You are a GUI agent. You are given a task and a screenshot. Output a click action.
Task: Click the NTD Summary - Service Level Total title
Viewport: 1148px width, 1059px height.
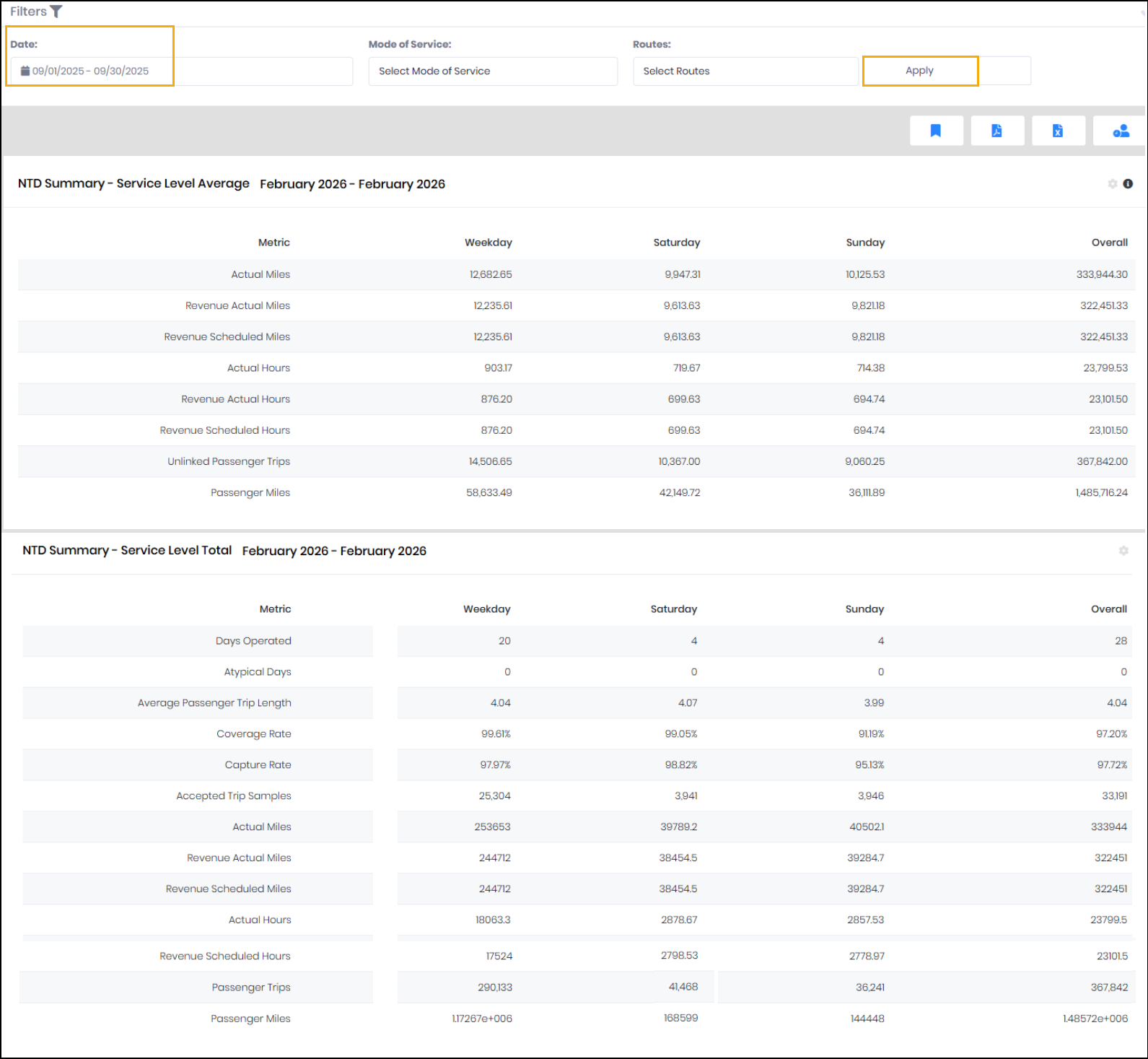(127, 550)
